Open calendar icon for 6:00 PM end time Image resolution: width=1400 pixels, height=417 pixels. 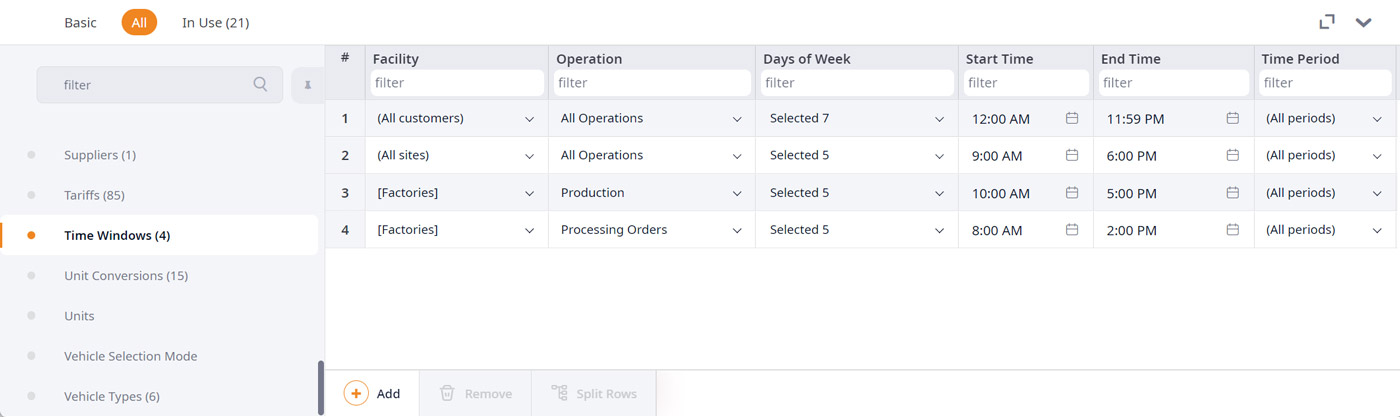[1233, 155]
